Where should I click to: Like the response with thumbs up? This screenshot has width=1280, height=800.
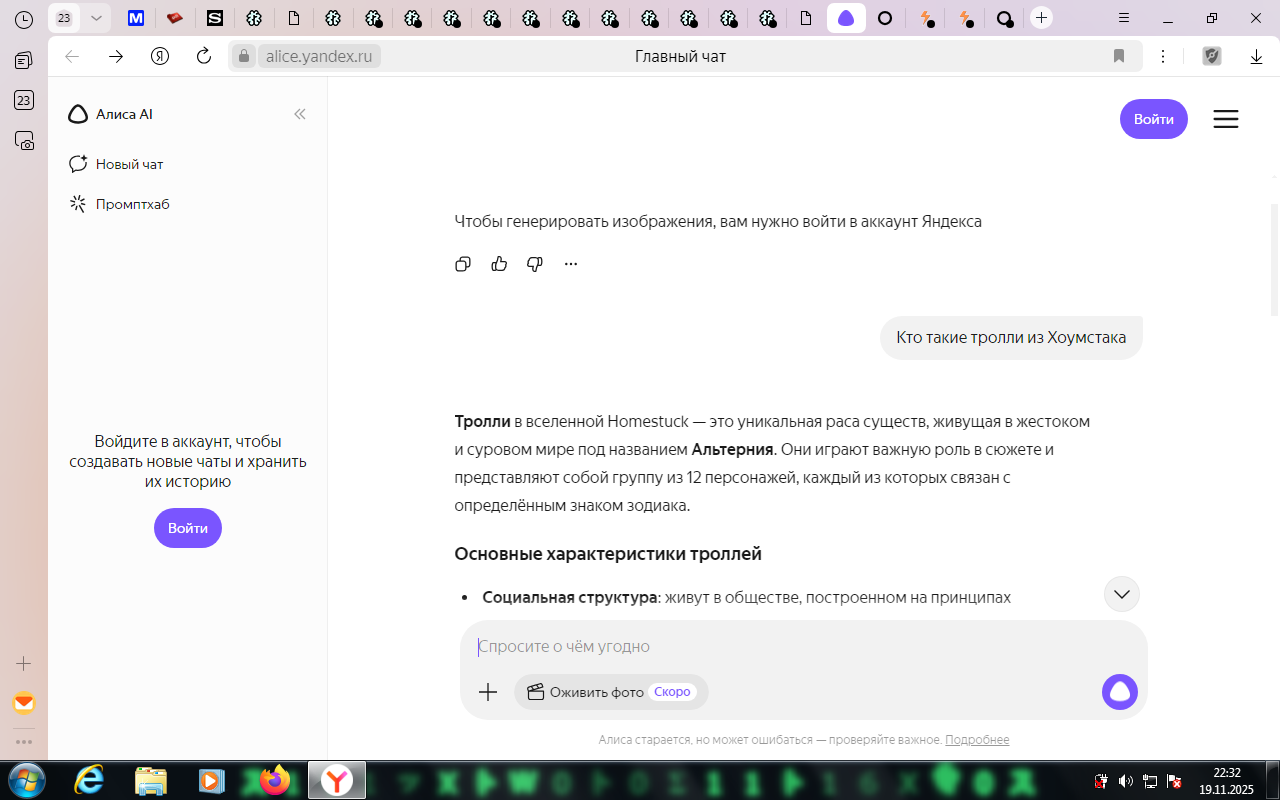(x=499, y=264)
